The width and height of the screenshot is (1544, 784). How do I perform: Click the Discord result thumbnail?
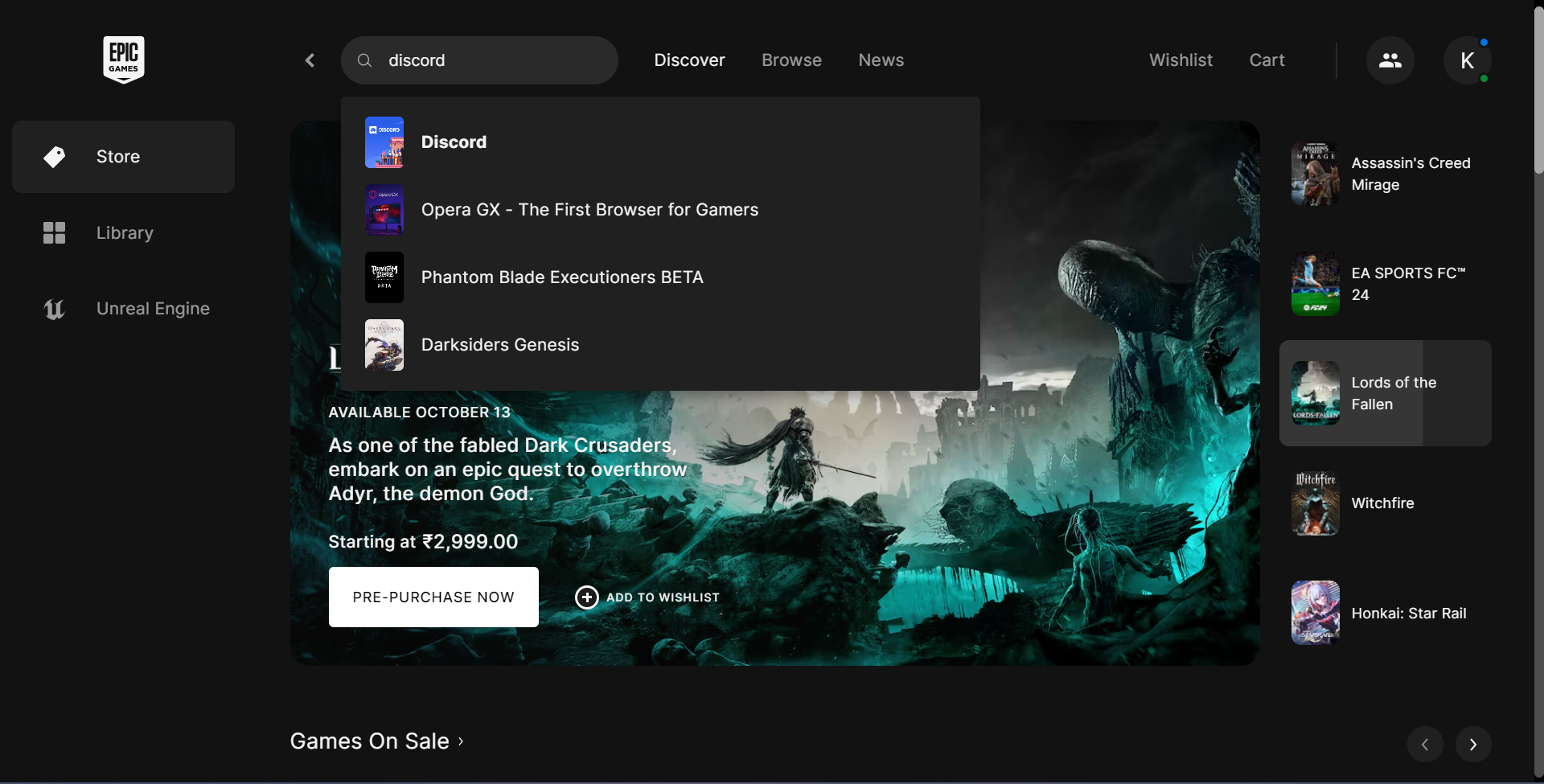point(384,142)
